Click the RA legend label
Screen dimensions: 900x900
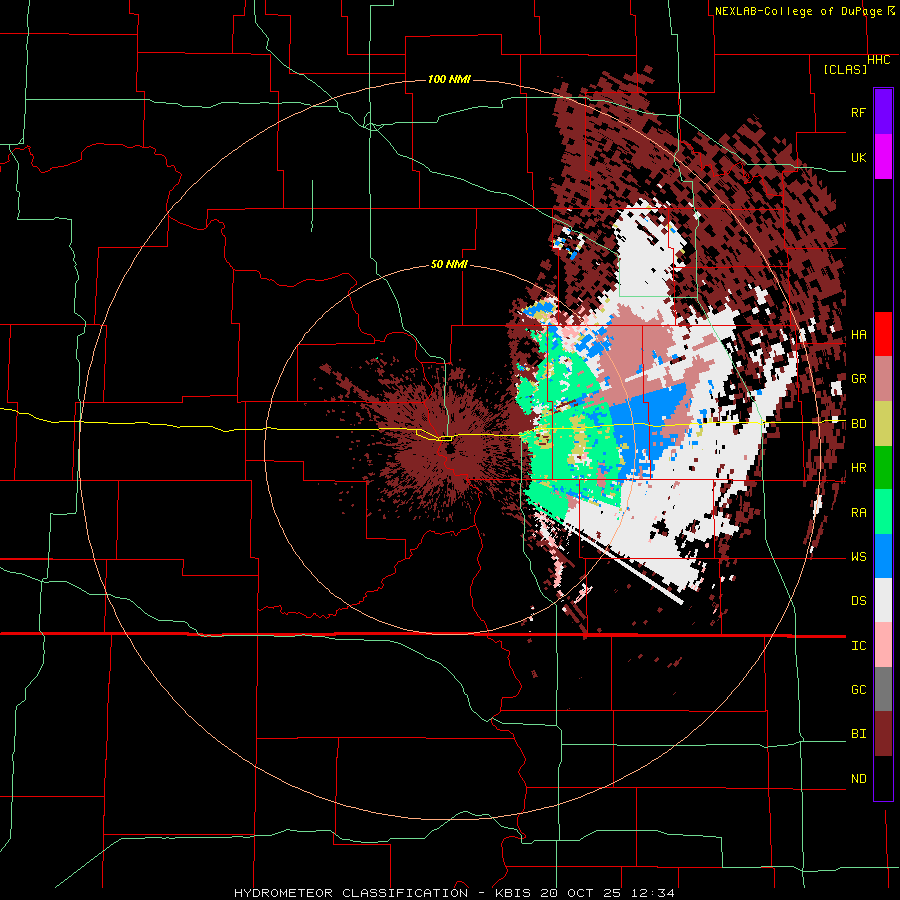tap(858, 513)
